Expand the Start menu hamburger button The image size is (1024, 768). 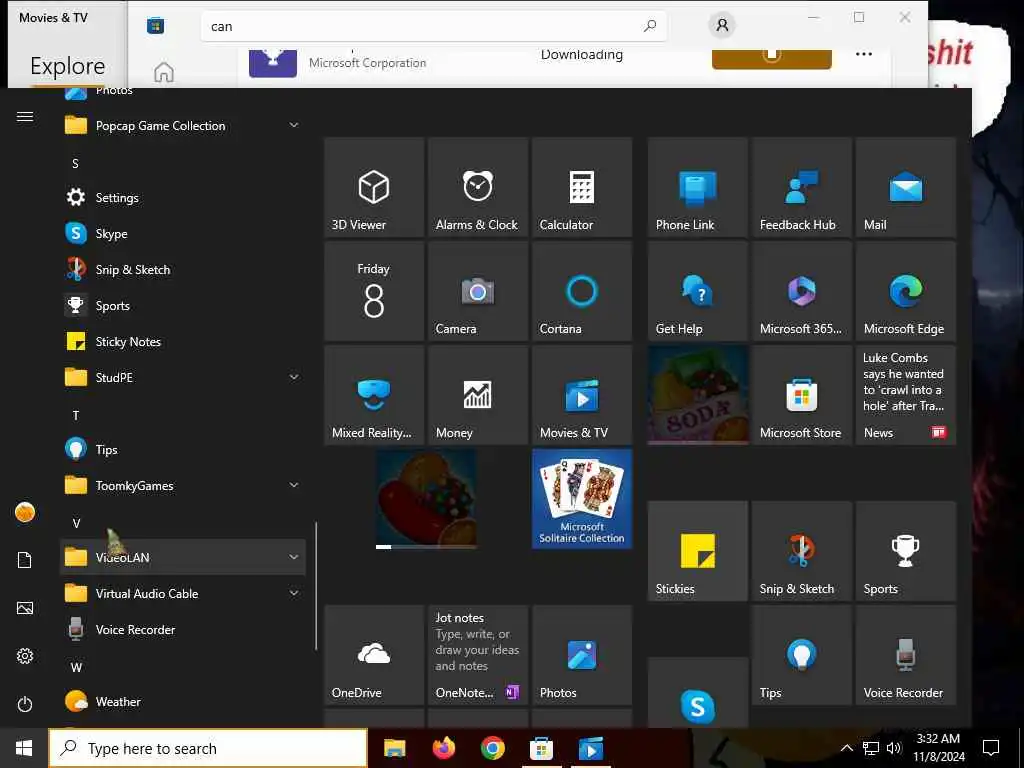[25, 116]
